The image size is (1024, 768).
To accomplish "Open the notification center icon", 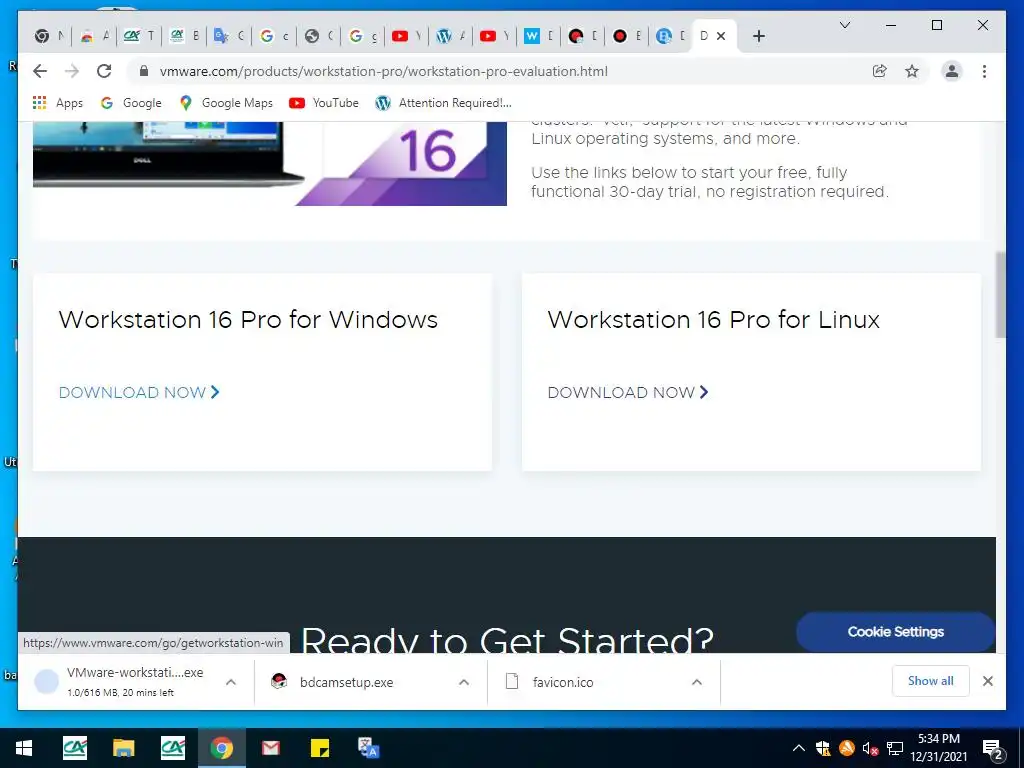I will (x=993, y=749).
